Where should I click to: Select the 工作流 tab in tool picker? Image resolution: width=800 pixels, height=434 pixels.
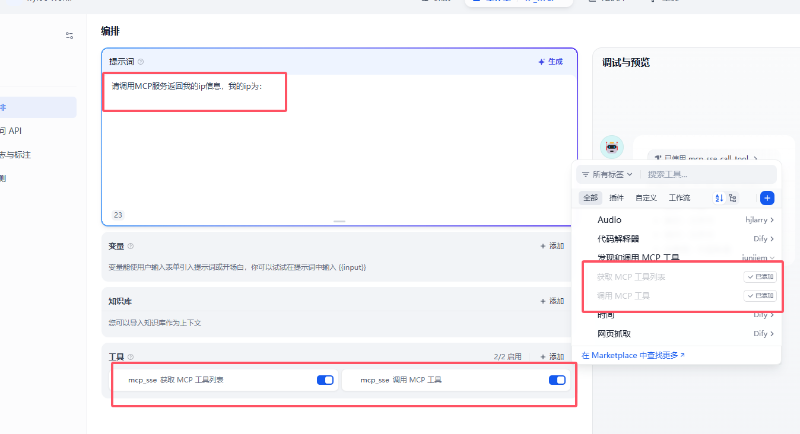pos(679,198)
